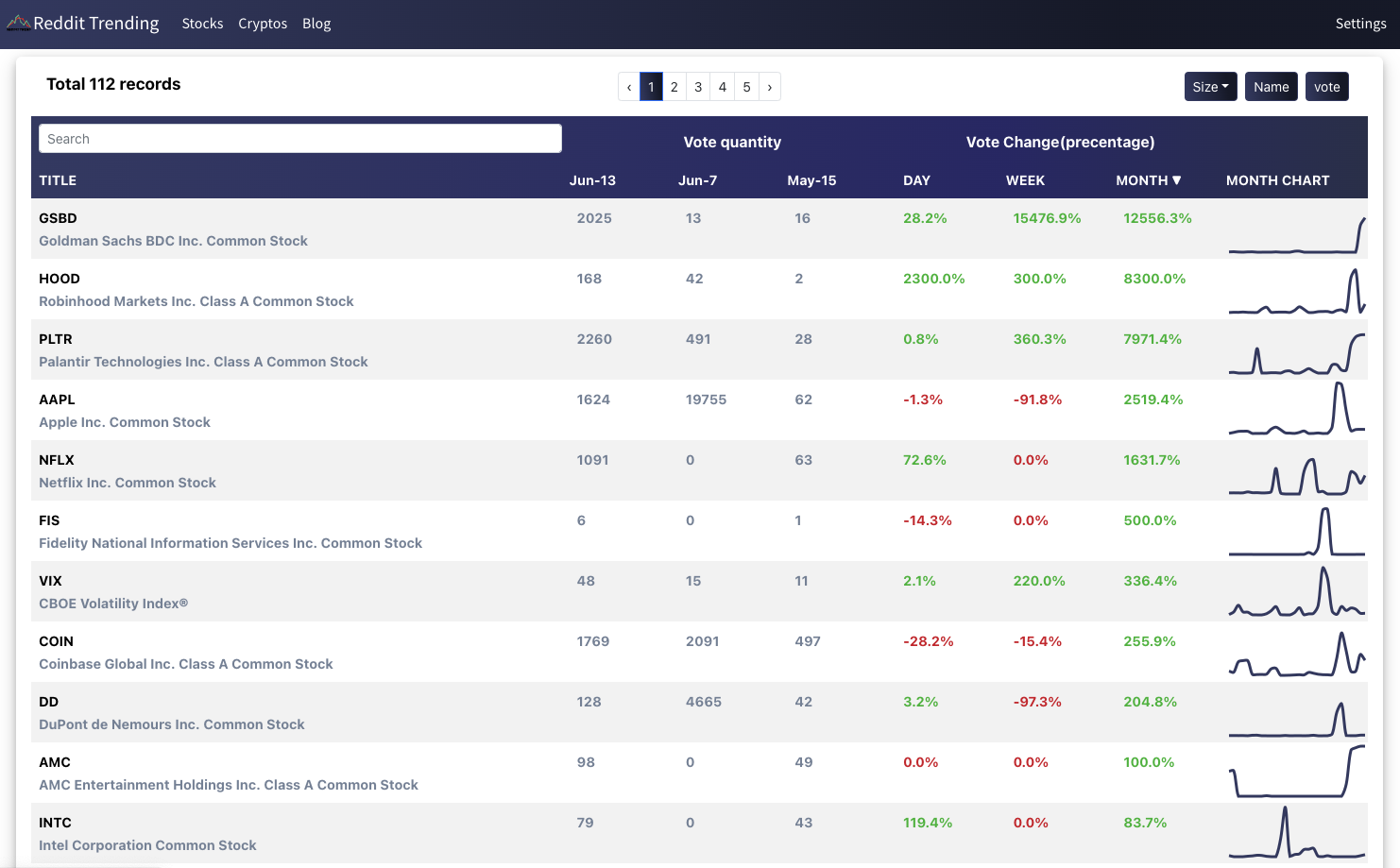Go to next page arrow

770,87
